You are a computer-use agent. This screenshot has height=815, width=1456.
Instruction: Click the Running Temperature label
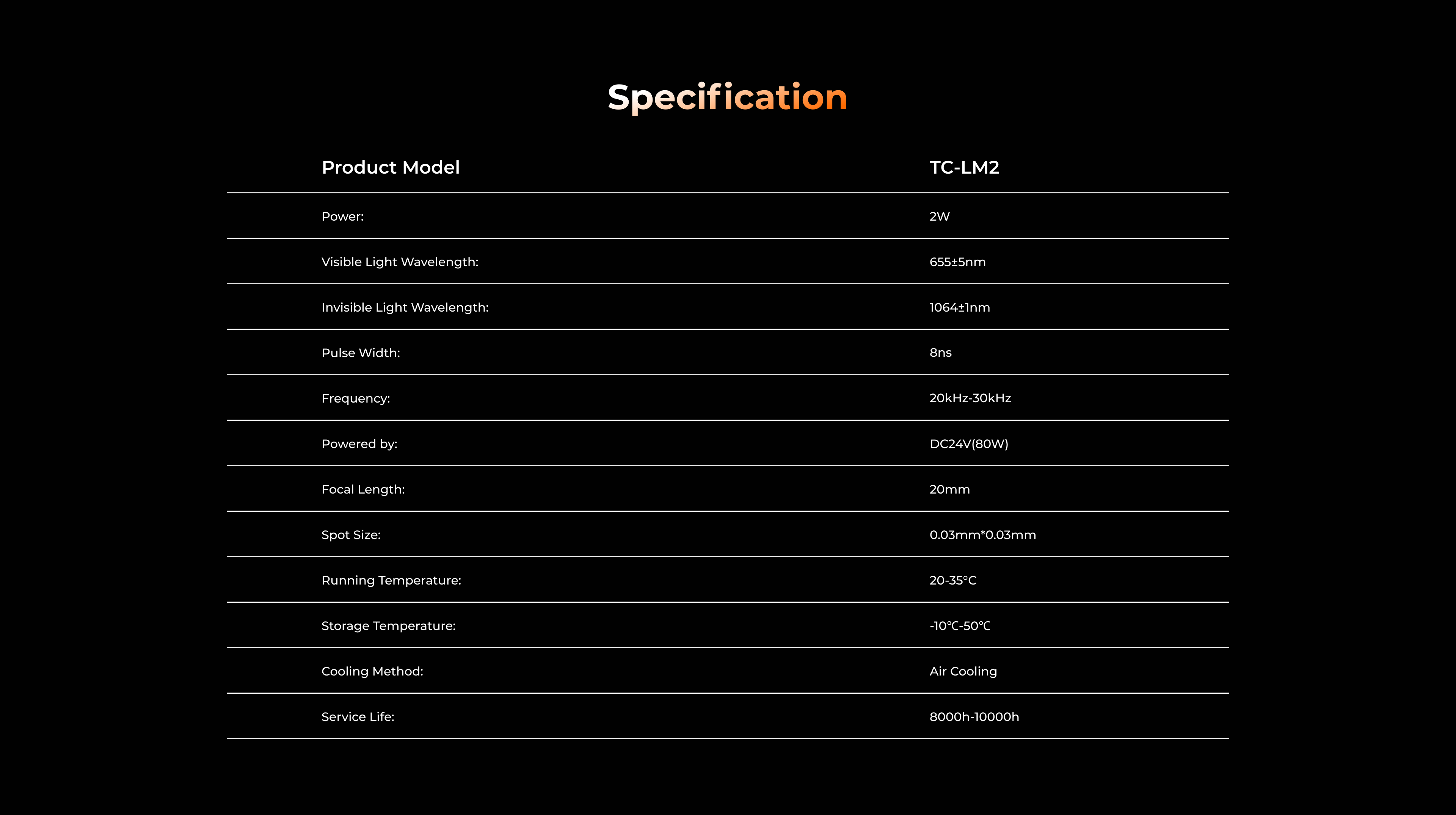tap(391, 580)
